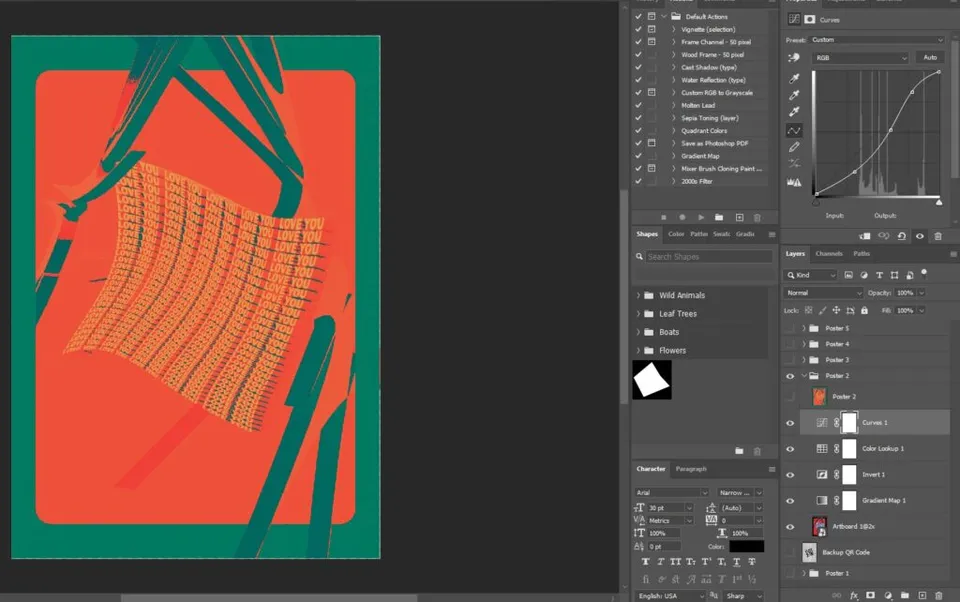The image size is (960, 602).
Task: Toggle layer filtering on/off switch
Action: [924, 273]
